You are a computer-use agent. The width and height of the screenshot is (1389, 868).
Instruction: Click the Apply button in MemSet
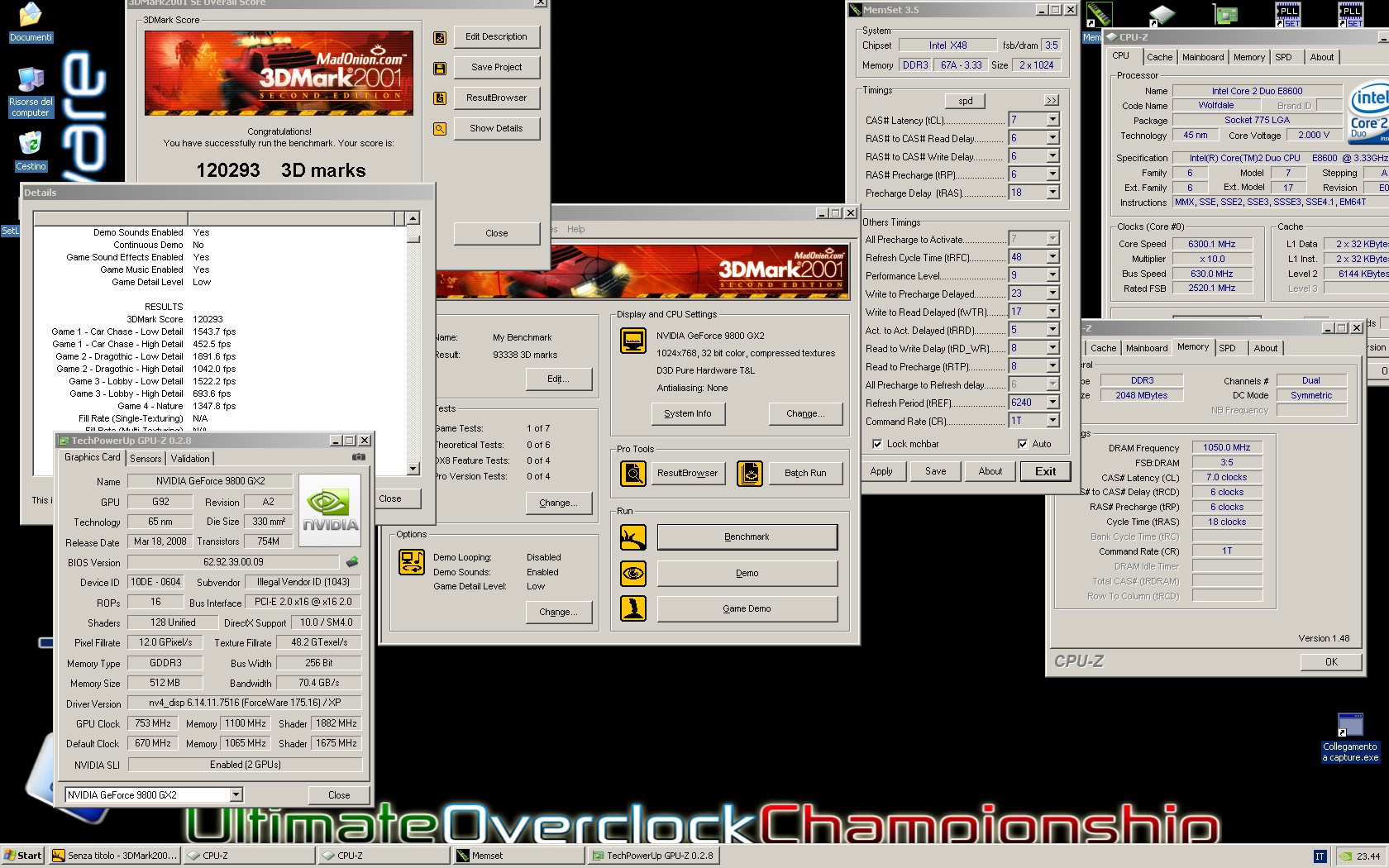pos(881,471)
